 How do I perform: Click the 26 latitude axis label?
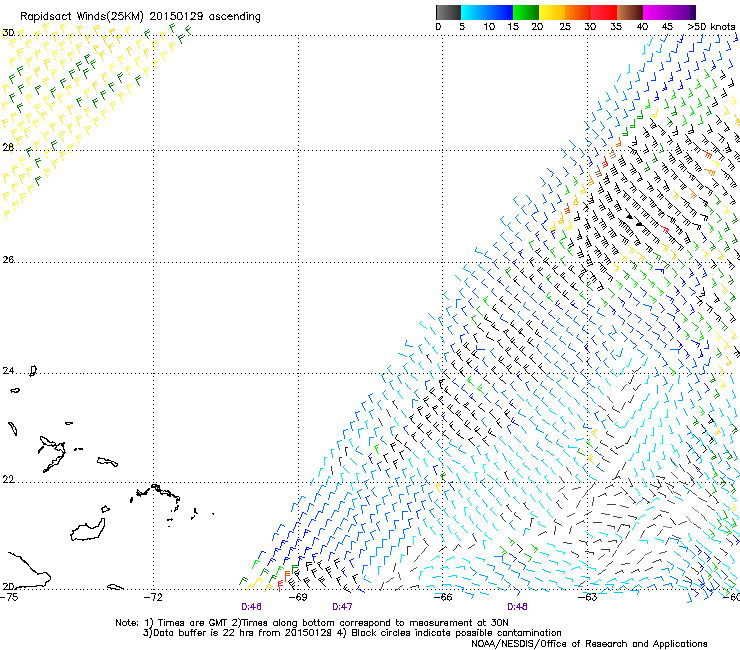[8, 260]
